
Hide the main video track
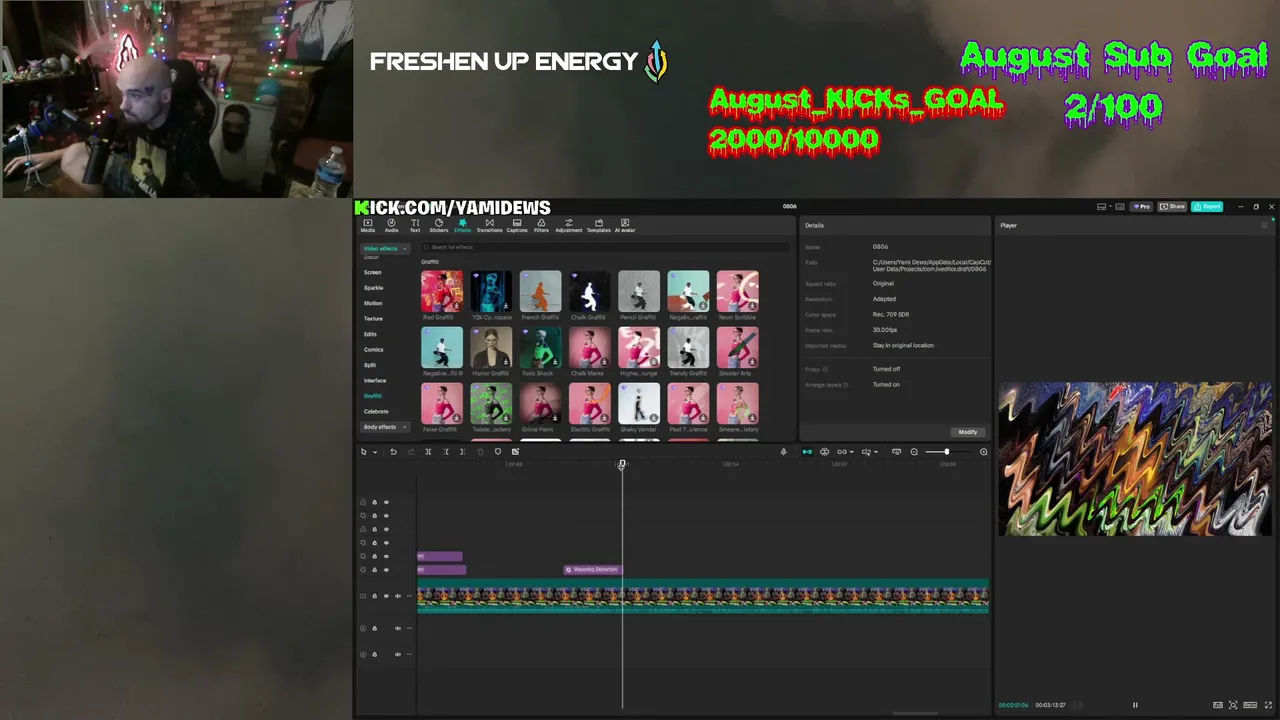(386, 596)
